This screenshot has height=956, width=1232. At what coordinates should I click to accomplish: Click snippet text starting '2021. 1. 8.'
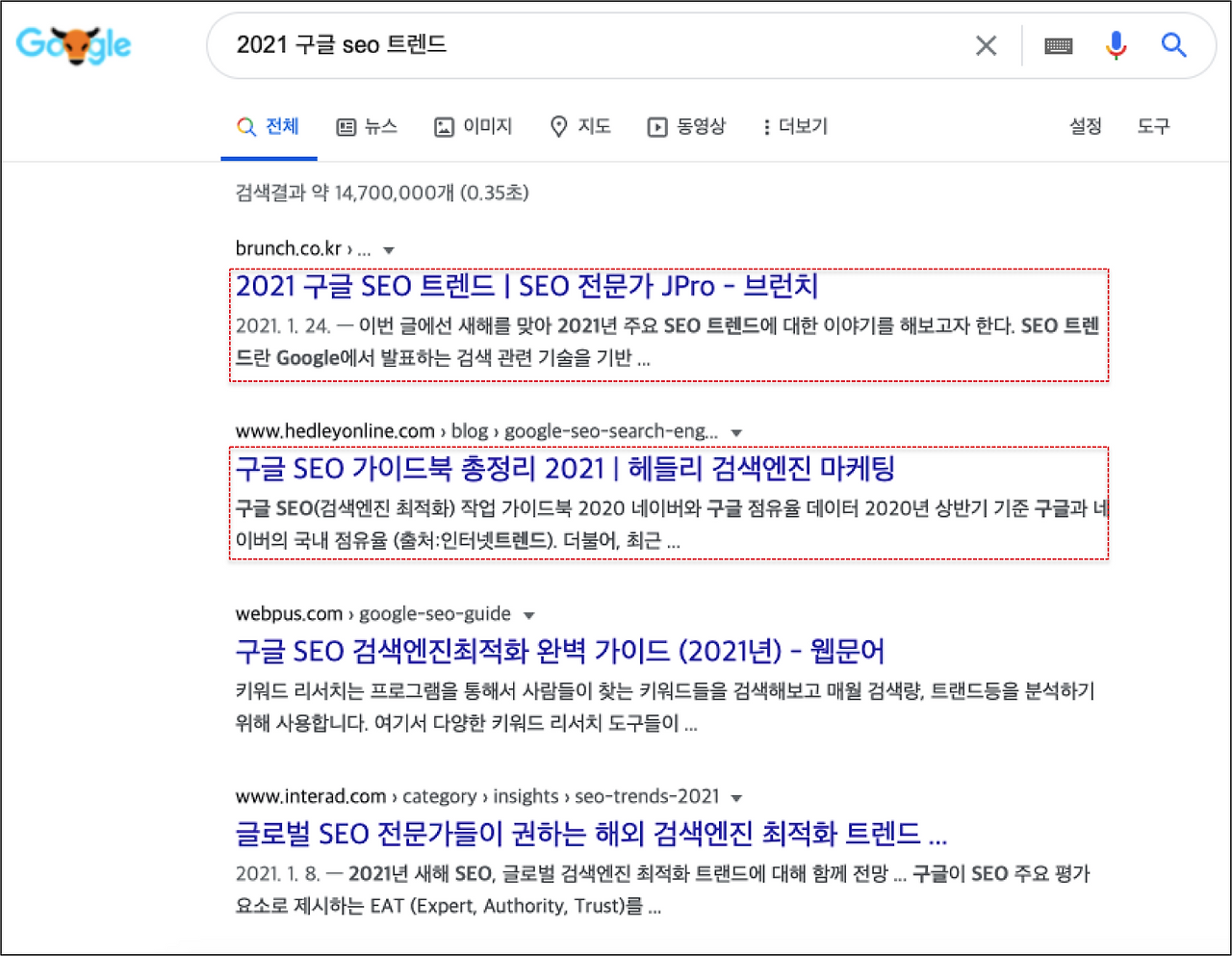663,890
